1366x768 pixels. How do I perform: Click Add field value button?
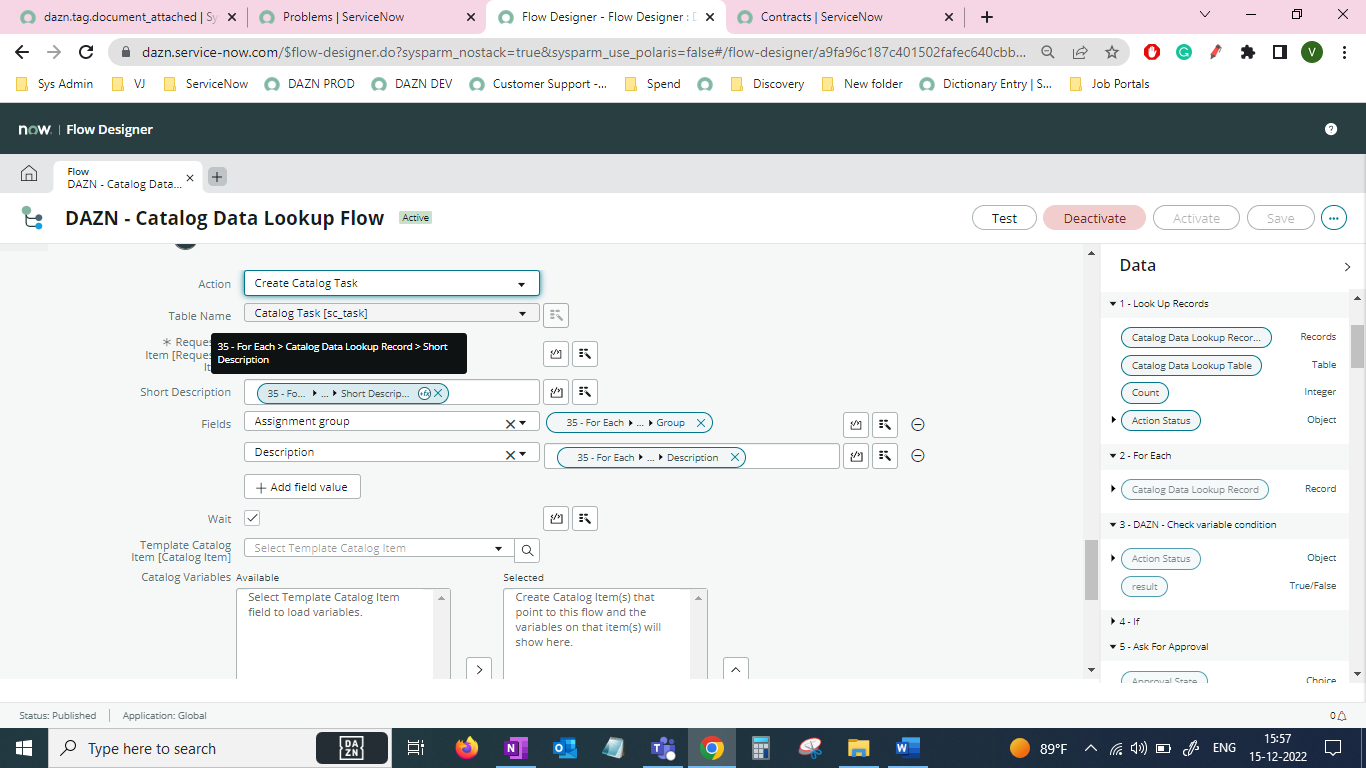pyautogui.click(x=302, y=487)
